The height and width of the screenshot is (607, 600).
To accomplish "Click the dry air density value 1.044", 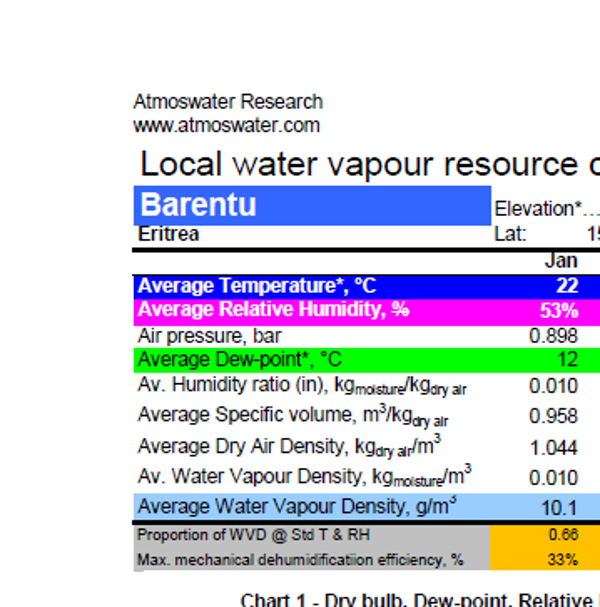I will coord(553,447).
